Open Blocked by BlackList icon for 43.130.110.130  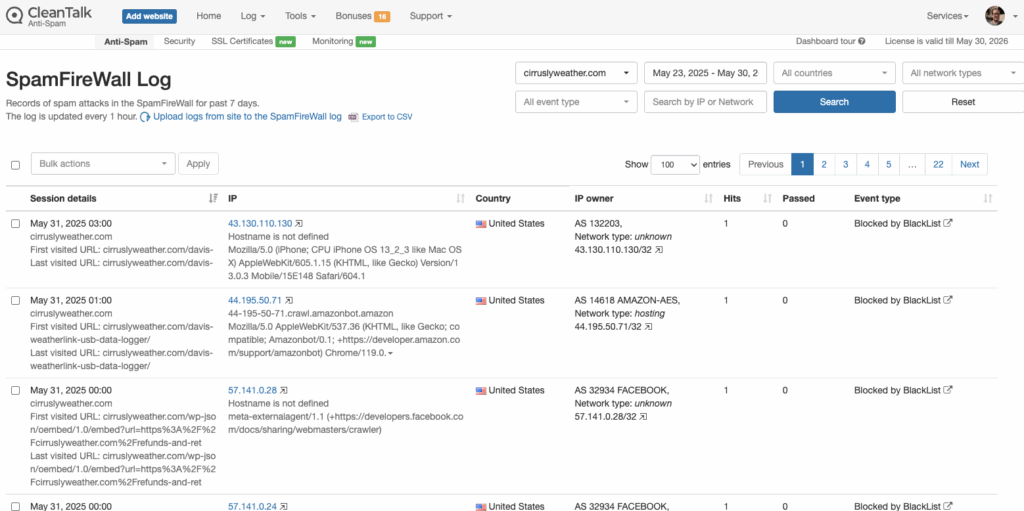click(948, 223)
